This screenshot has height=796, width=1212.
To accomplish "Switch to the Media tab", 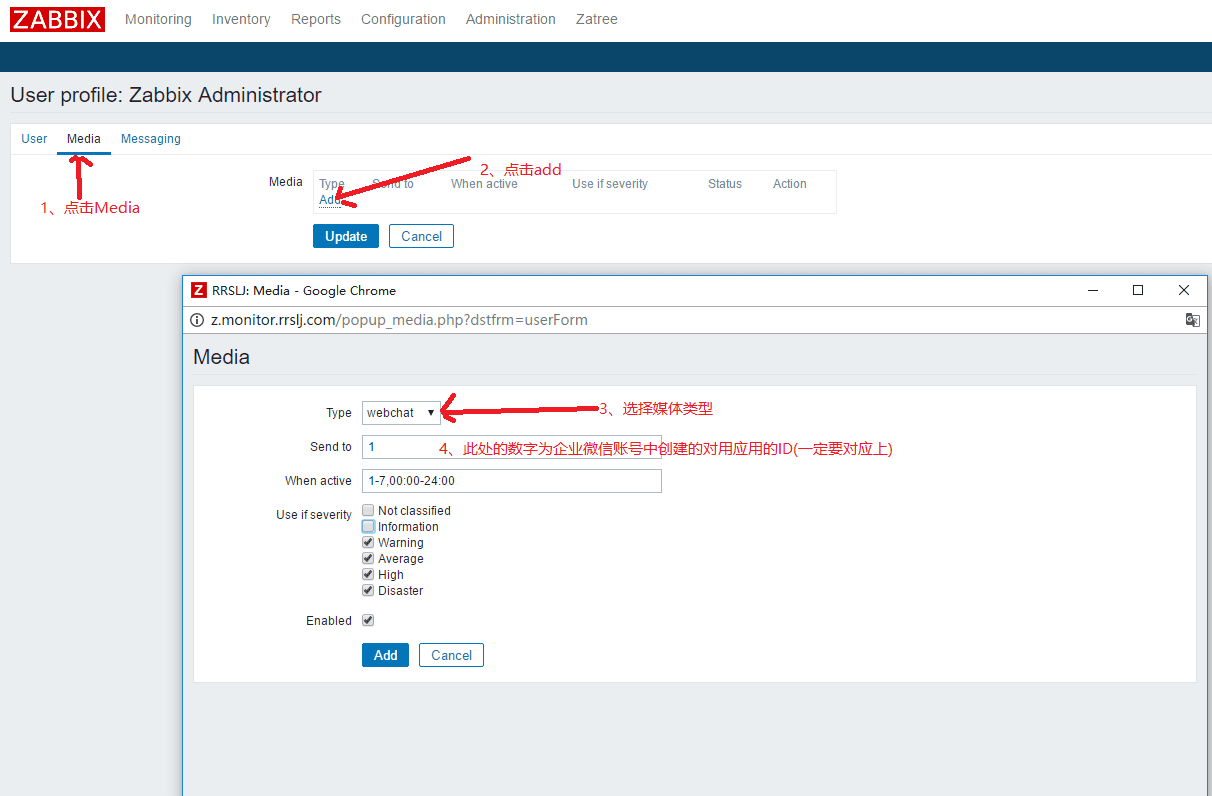I will pyautogui.click(x=84, y=139).
